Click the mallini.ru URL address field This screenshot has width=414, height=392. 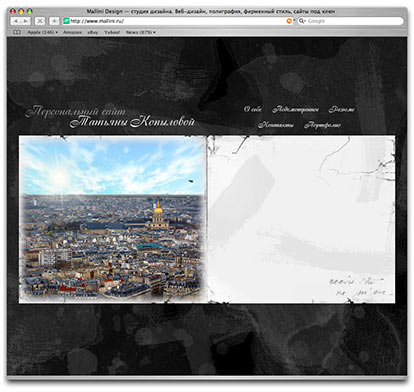(178, 21)
